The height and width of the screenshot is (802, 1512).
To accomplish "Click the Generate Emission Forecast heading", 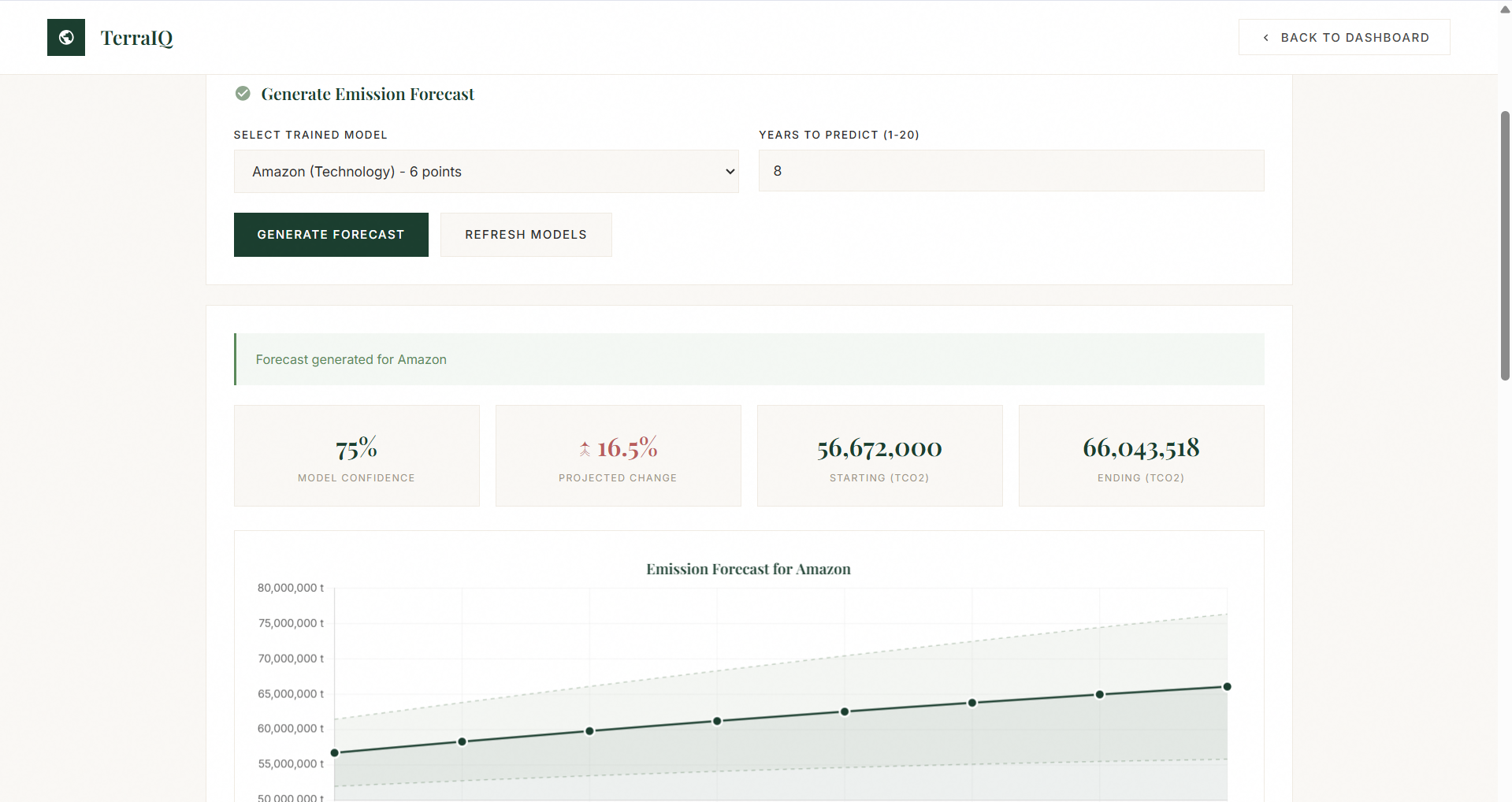I will [368, 94].
